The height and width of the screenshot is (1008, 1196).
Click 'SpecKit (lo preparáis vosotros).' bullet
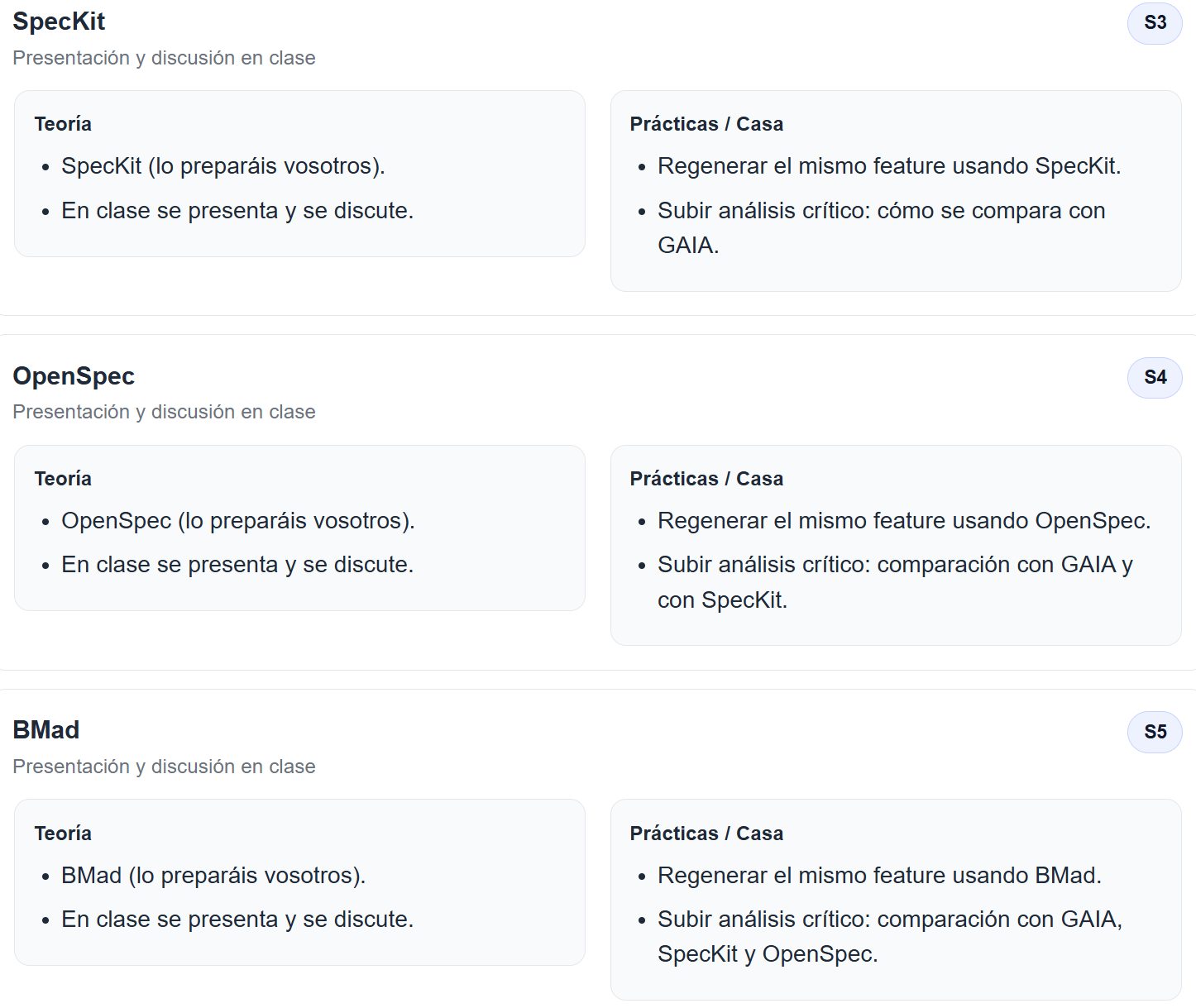(223, 166)
